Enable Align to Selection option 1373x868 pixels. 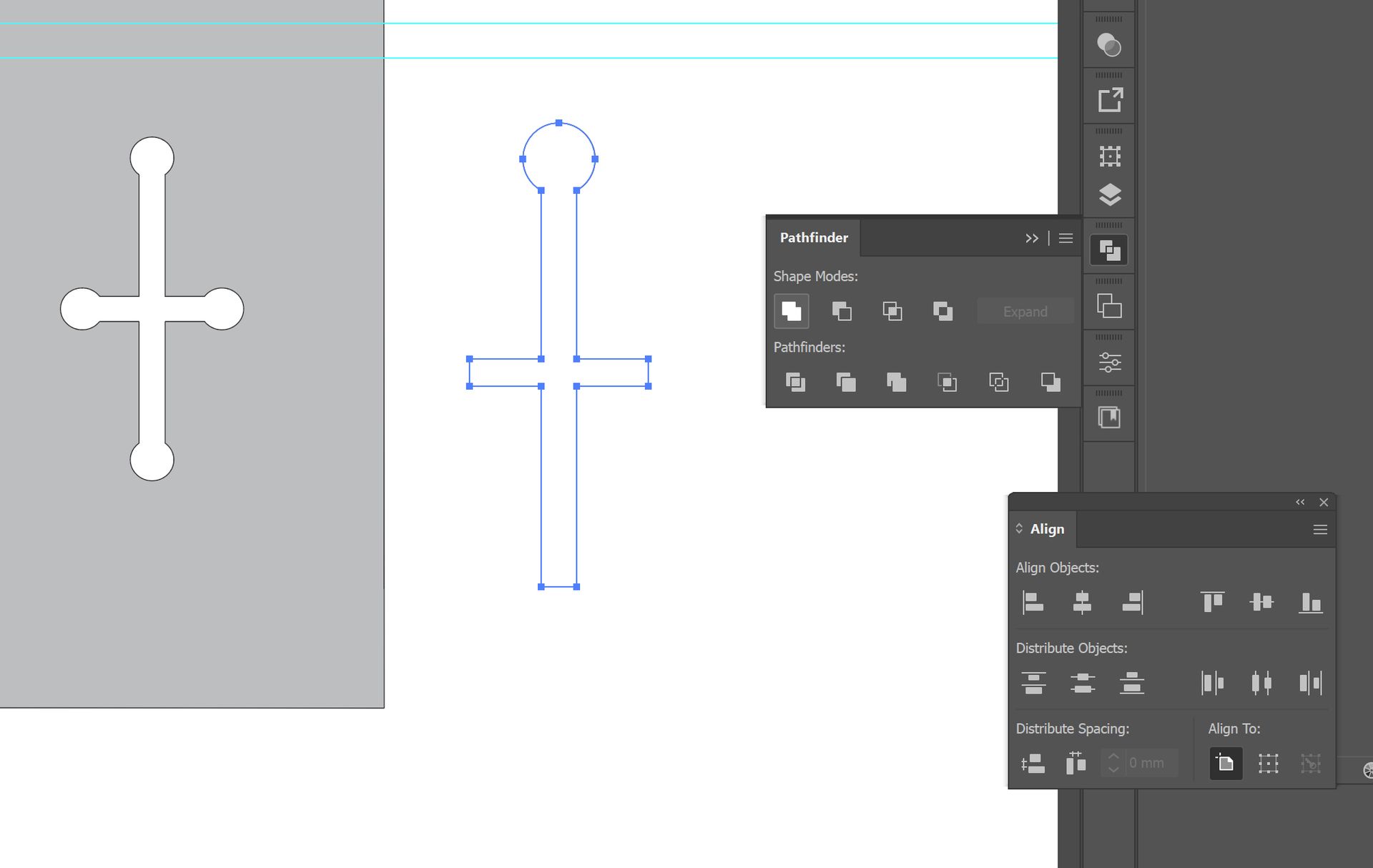click(x=1268, y=763)
